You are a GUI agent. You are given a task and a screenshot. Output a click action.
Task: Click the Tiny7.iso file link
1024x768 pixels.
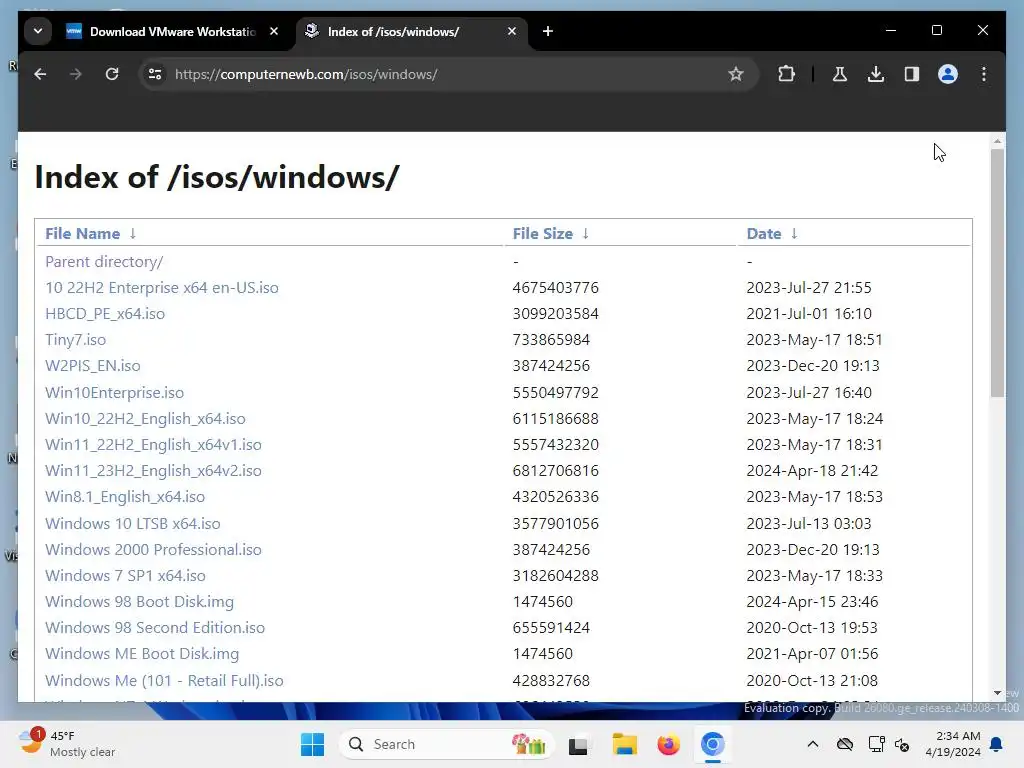coord(75,340)
